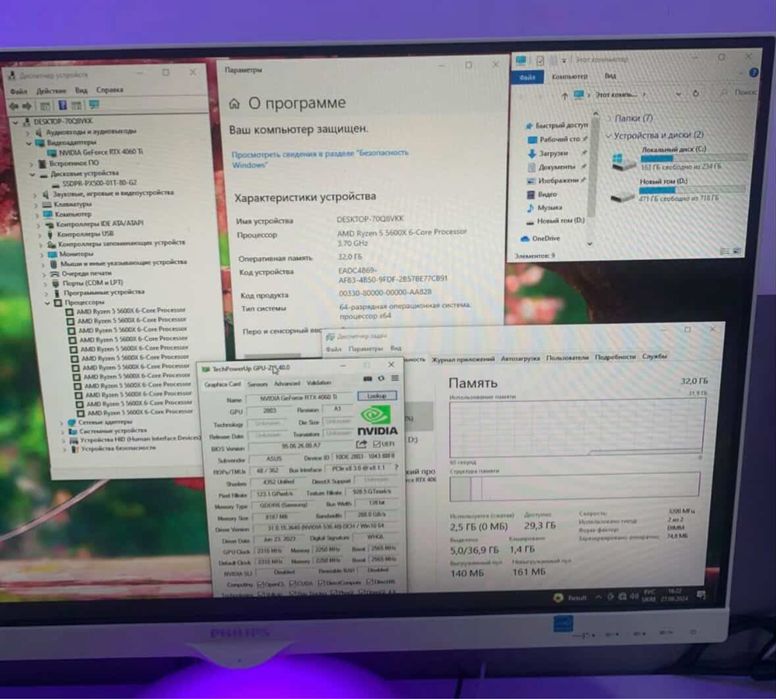Screen dimensions: 776x699
Task: Select Устройства безопасности tree row
Action: click(113, 449)
